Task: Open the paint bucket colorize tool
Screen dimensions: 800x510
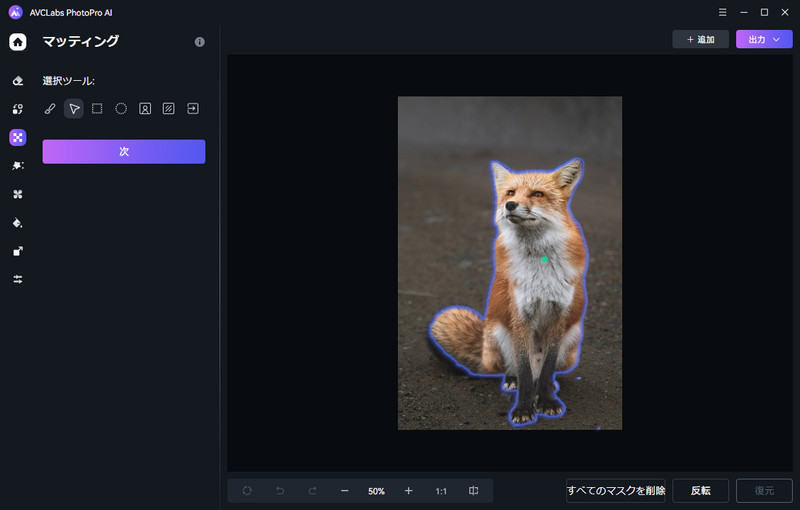Action: [18, 222]
